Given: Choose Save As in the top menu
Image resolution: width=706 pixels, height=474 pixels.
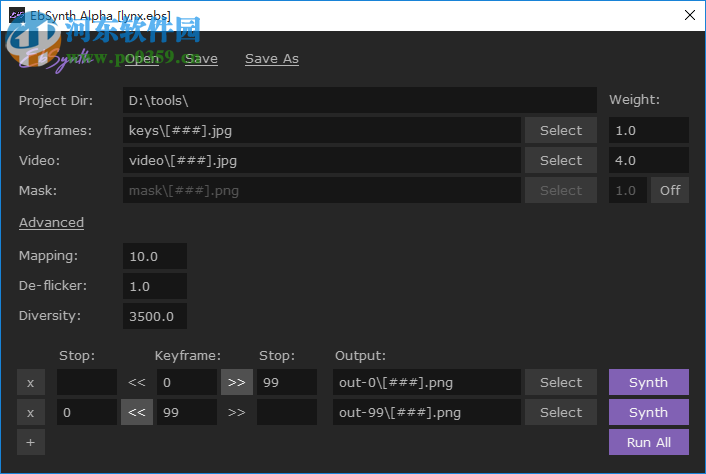Looking at the screenshot, I should pyautogui.click(x=272, y=59).
